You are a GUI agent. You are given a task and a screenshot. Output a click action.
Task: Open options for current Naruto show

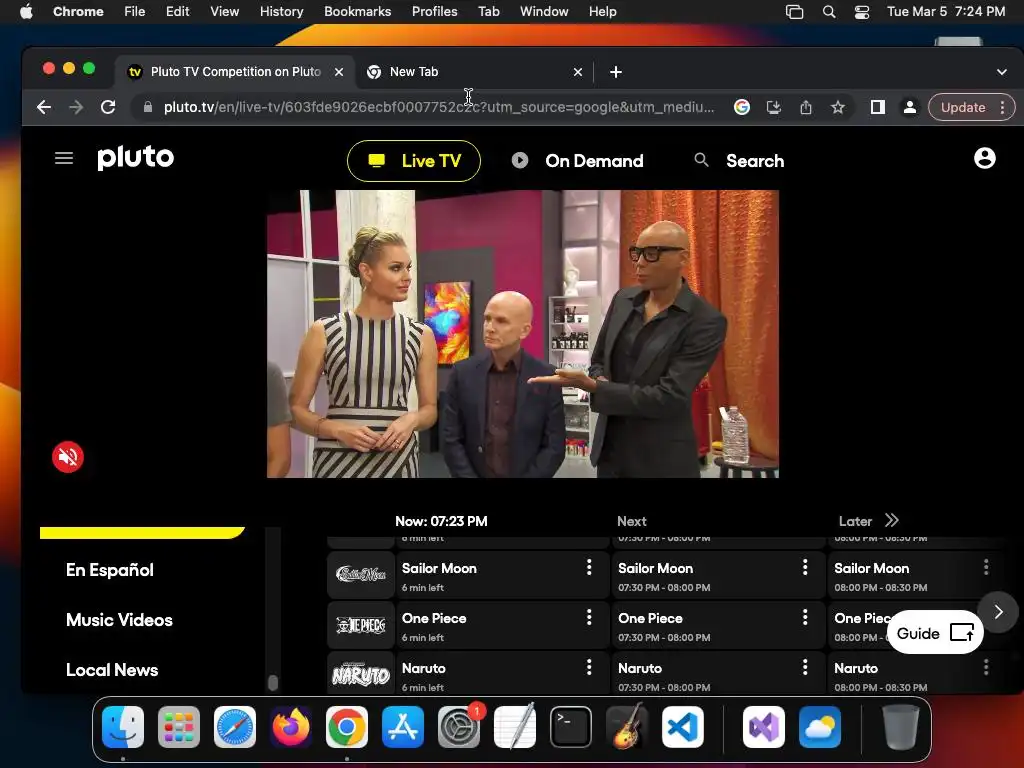pos(589,667)
